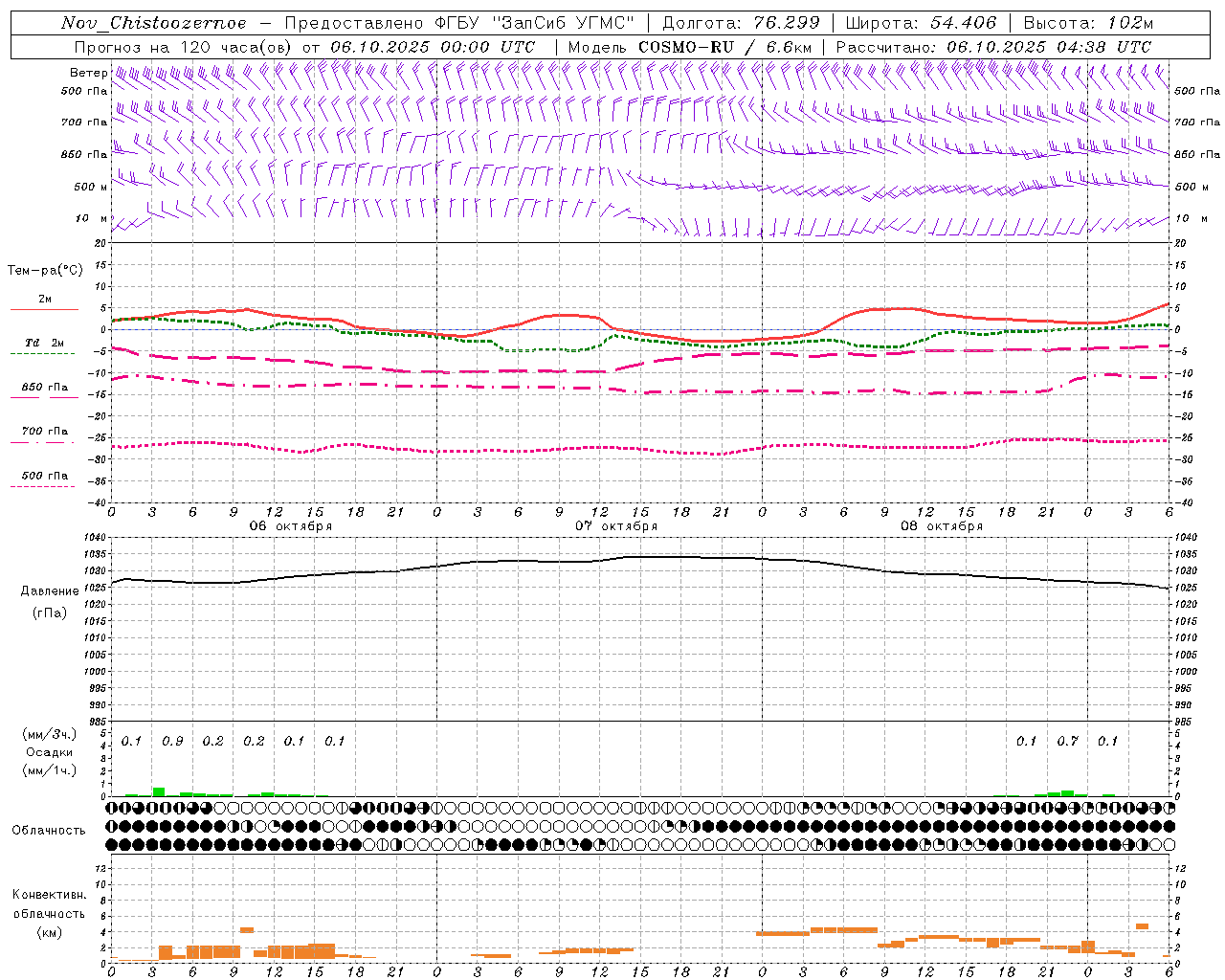Select the provider text ФГБУ "ЗапСиб УГМС"
Viewport: 1225px width, 980px height.
536,23
